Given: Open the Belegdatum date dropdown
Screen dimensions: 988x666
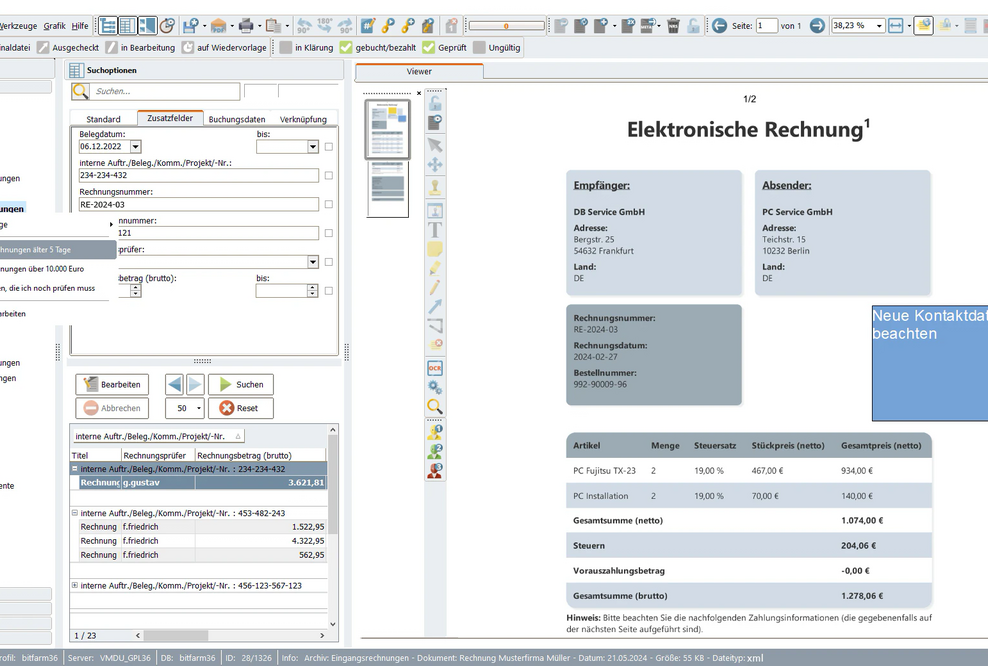Looking at the screenshot, I should tap(136, 147).
